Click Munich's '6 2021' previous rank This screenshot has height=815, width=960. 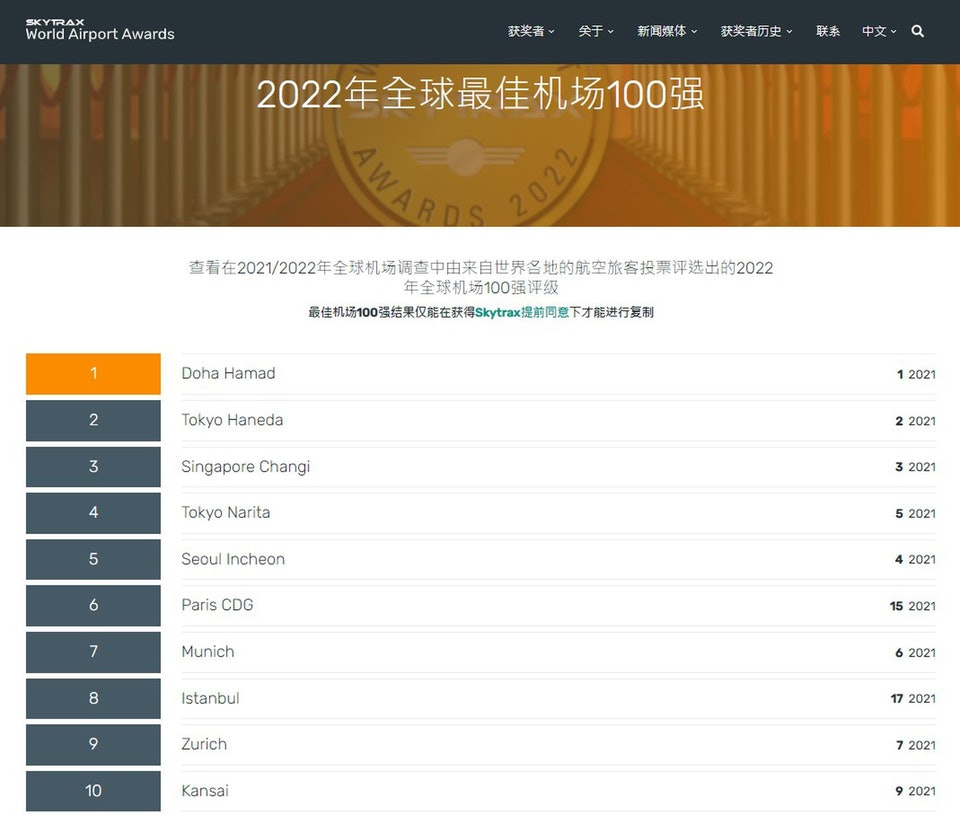(915, 653)
